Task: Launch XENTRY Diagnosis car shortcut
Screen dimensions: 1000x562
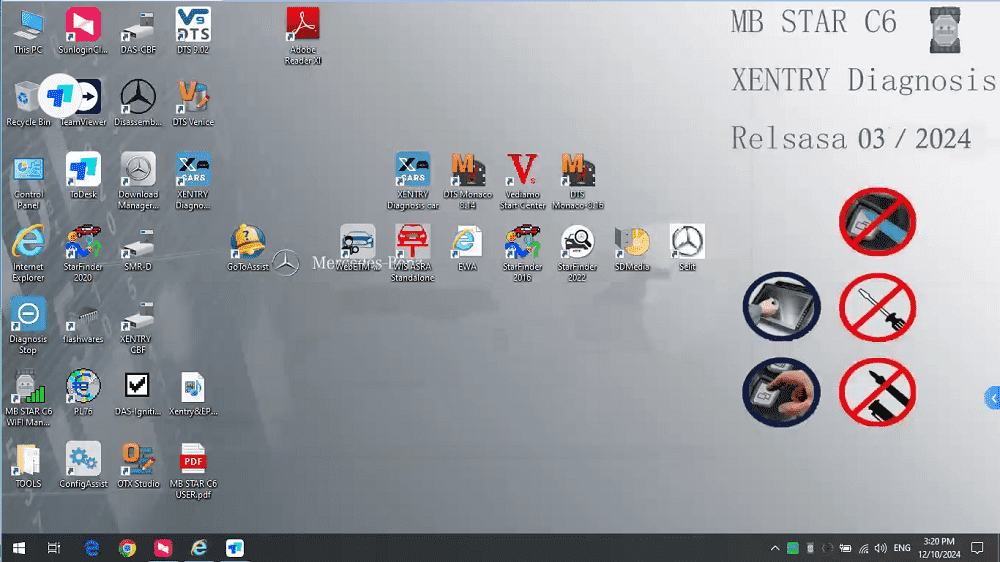Action: 413,182
